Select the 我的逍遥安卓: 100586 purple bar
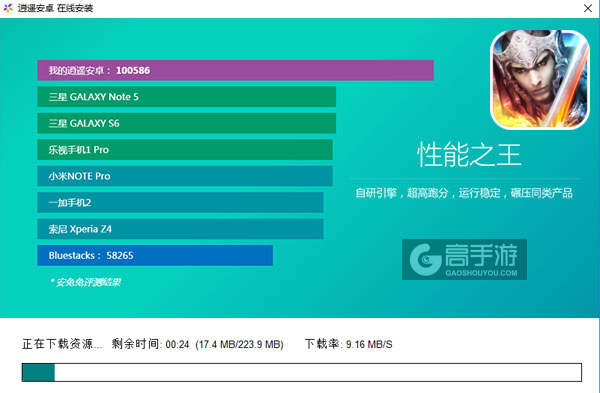The image size is (600, 393). (235, 70)
